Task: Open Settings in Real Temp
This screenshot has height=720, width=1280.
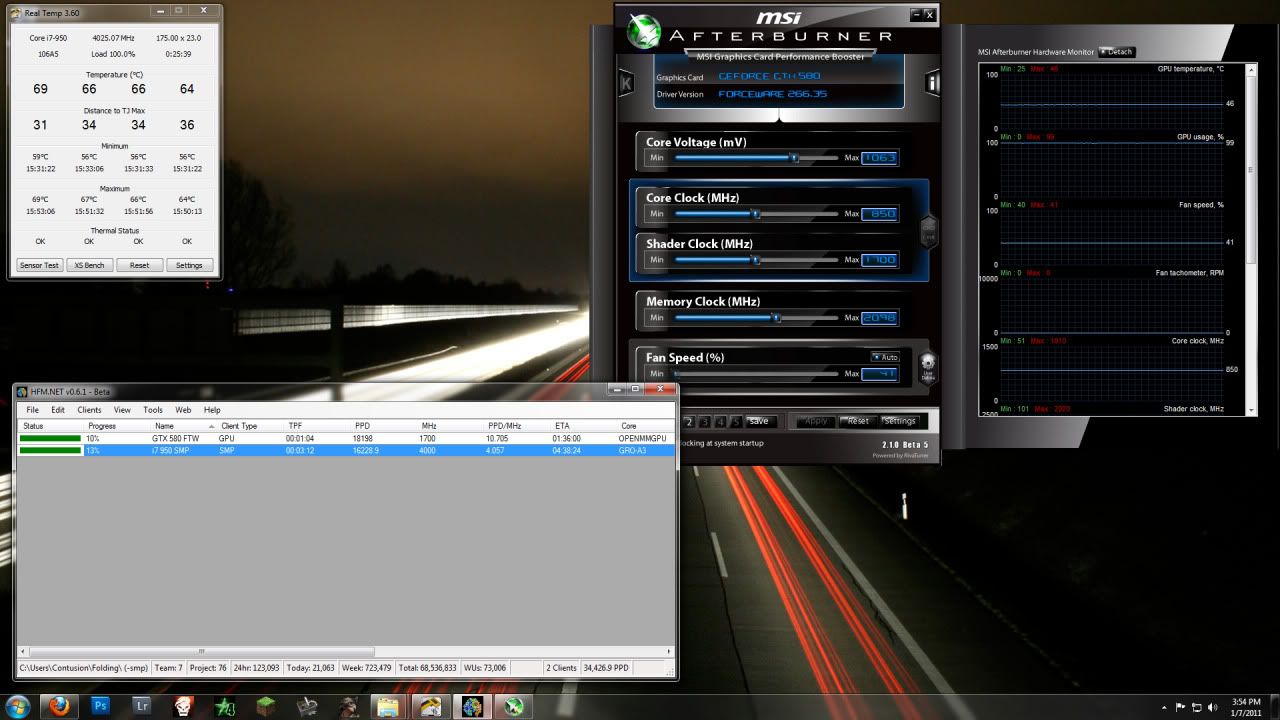Action: point(189,265)
